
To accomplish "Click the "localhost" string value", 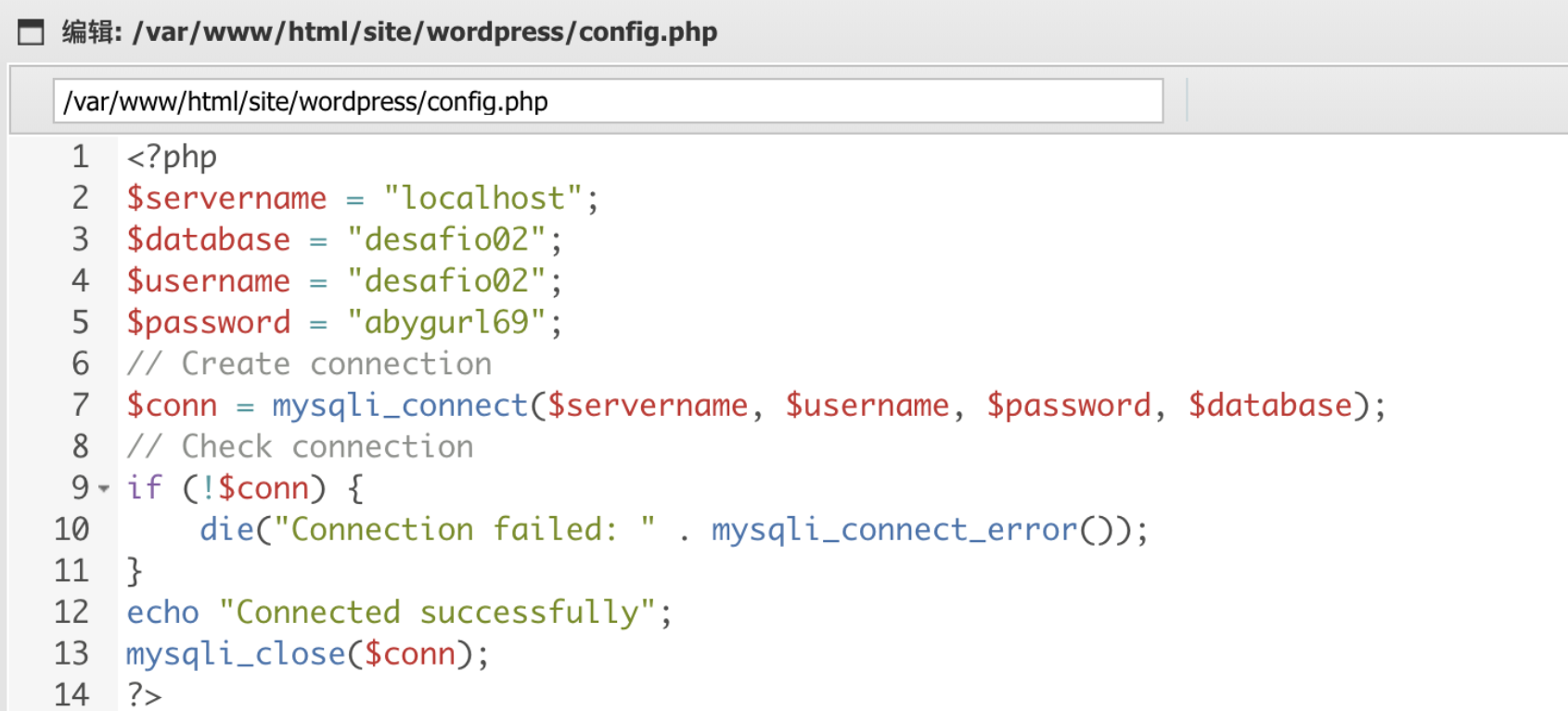I will [x=482, y=199].
